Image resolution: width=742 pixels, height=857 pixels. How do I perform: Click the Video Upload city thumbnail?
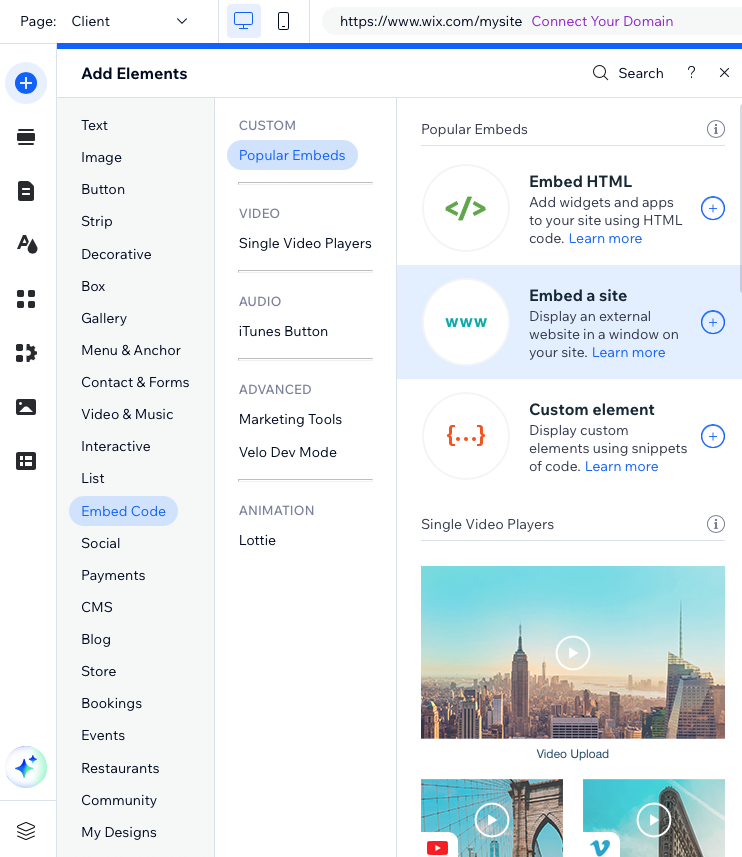click(x=573, y=653)
